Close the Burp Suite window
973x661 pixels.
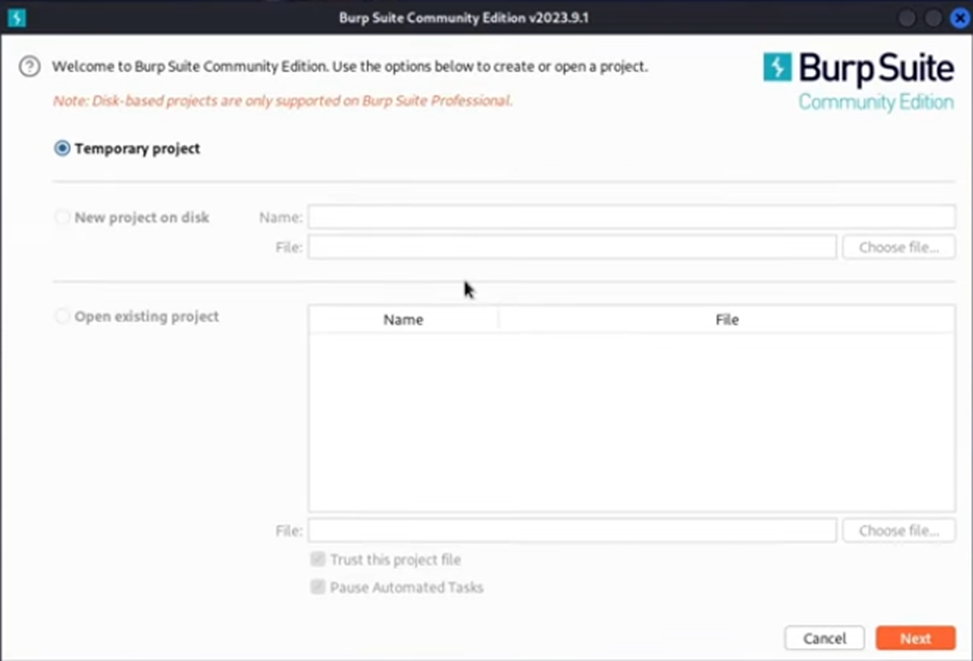click(960, 18)
